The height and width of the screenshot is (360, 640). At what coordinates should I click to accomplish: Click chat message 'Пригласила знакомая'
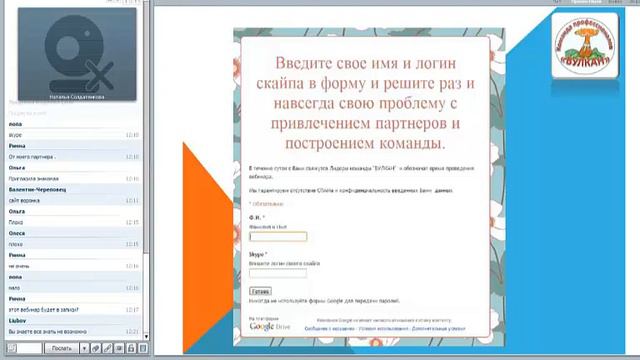33,179
